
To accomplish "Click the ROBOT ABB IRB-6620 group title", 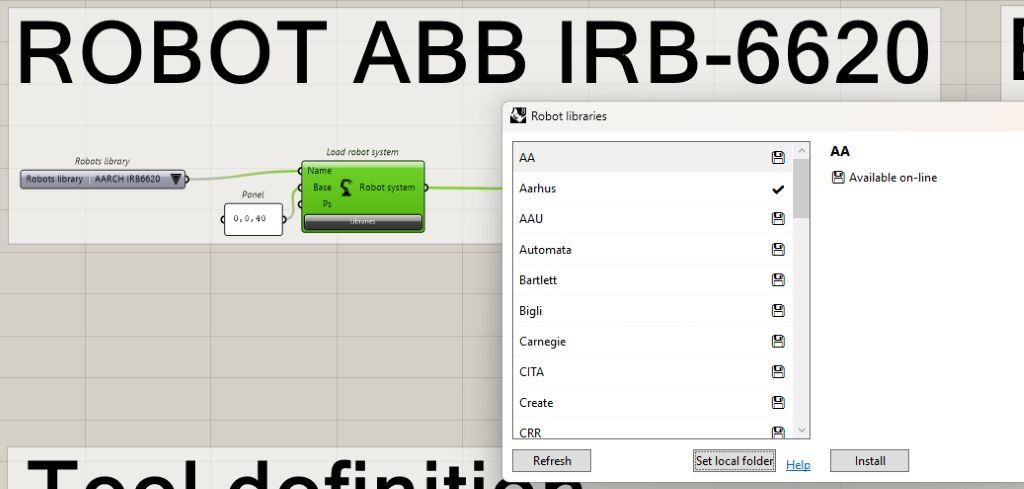I will tap(473, 53).
